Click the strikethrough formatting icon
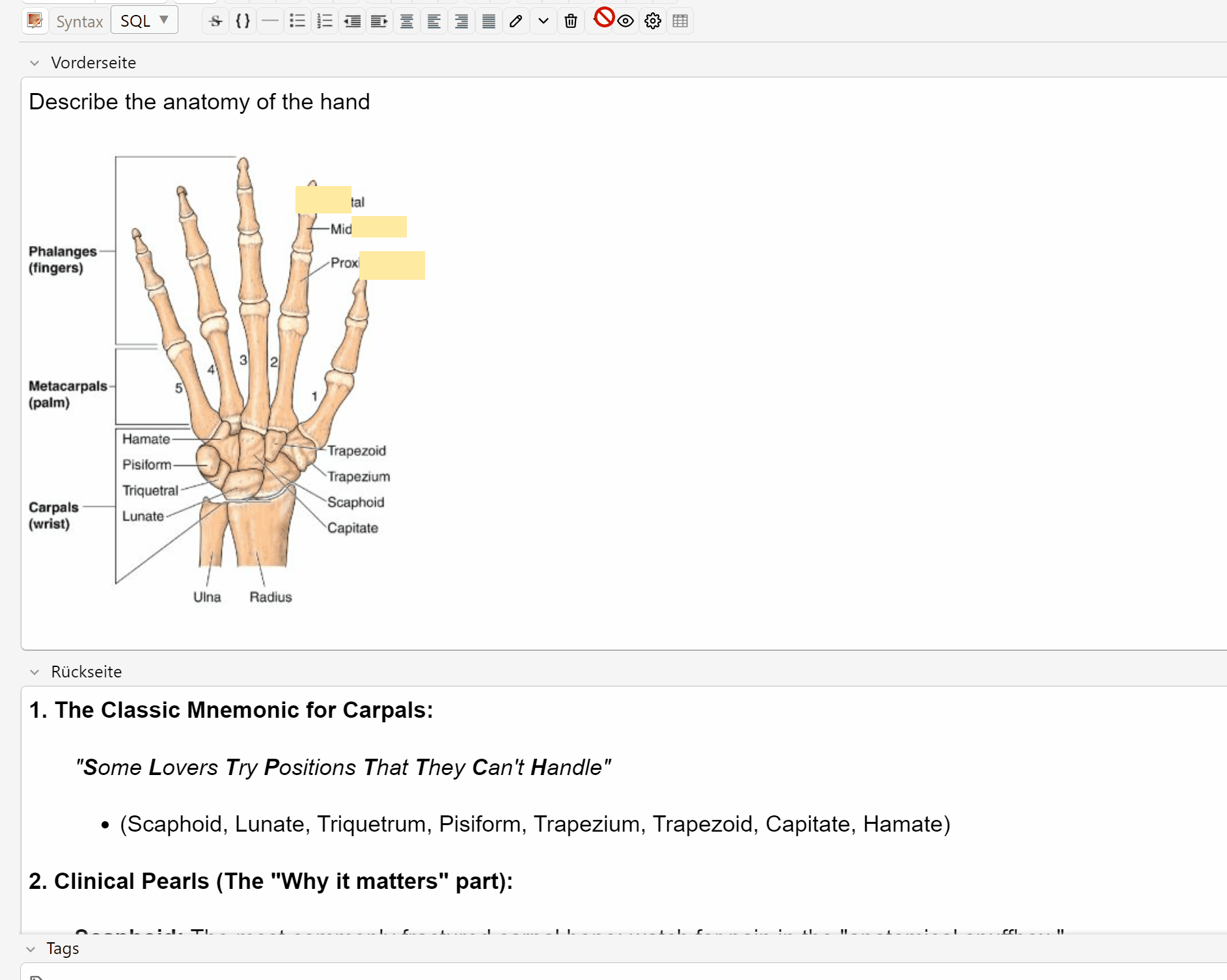This screenshot has width=1227, height=980. [x=215, y=21]
